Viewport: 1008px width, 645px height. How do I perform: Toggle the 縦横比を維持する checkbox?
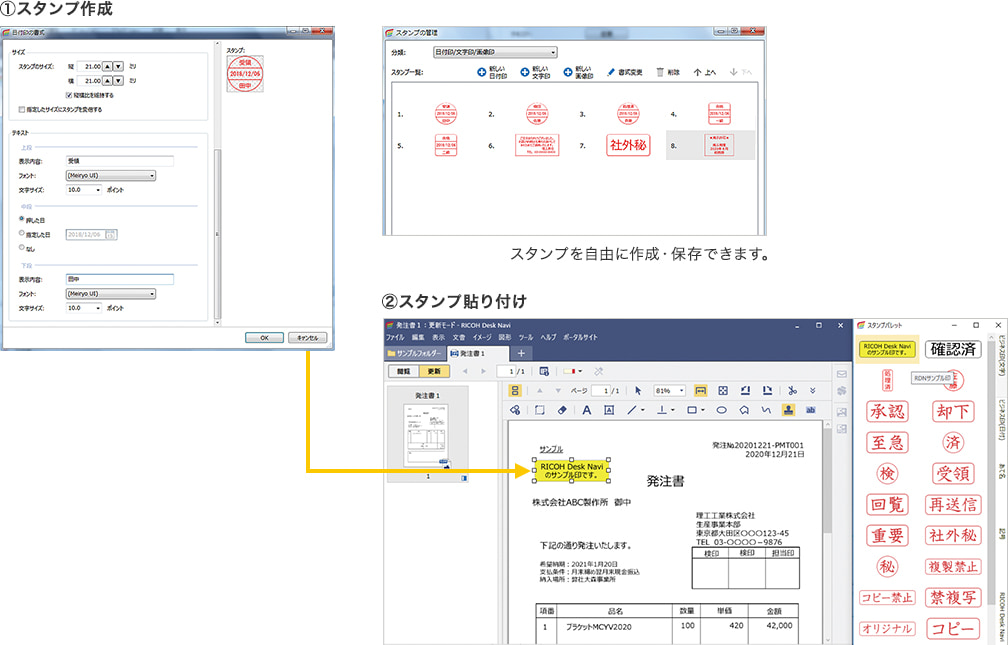[x=67, y=95]
